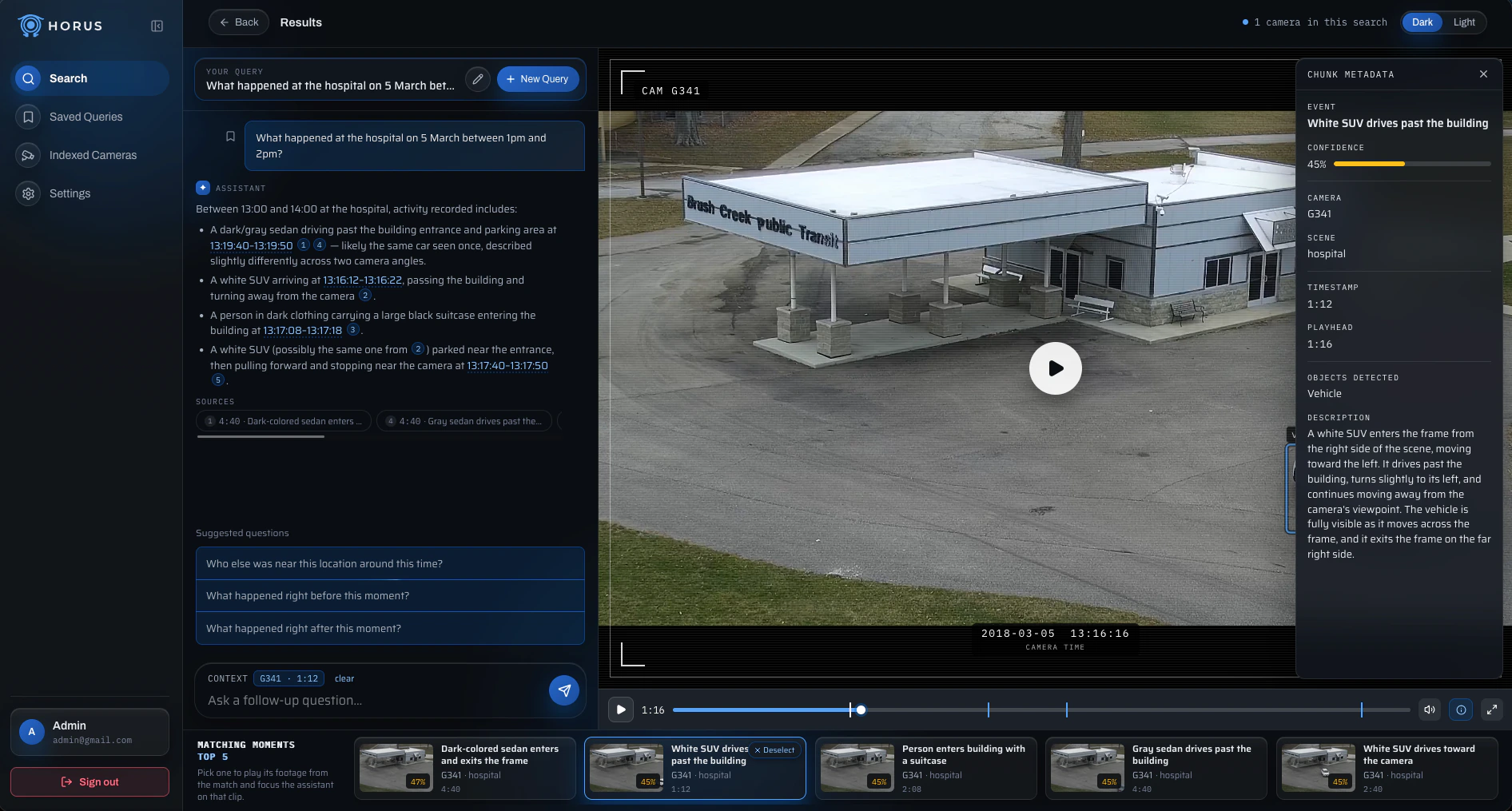Edit query pencil icon
The width and height of the screenshot is (1512, 811).
coord(478,79)
